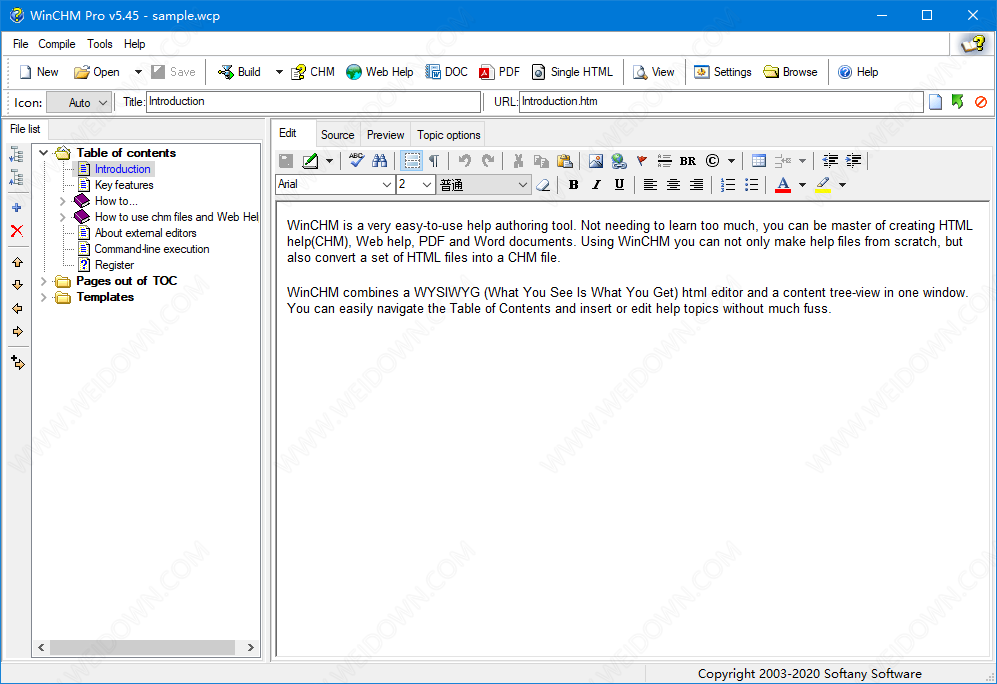Demote item with right arrow icon

pyautogui.click(x=17, y=331)
